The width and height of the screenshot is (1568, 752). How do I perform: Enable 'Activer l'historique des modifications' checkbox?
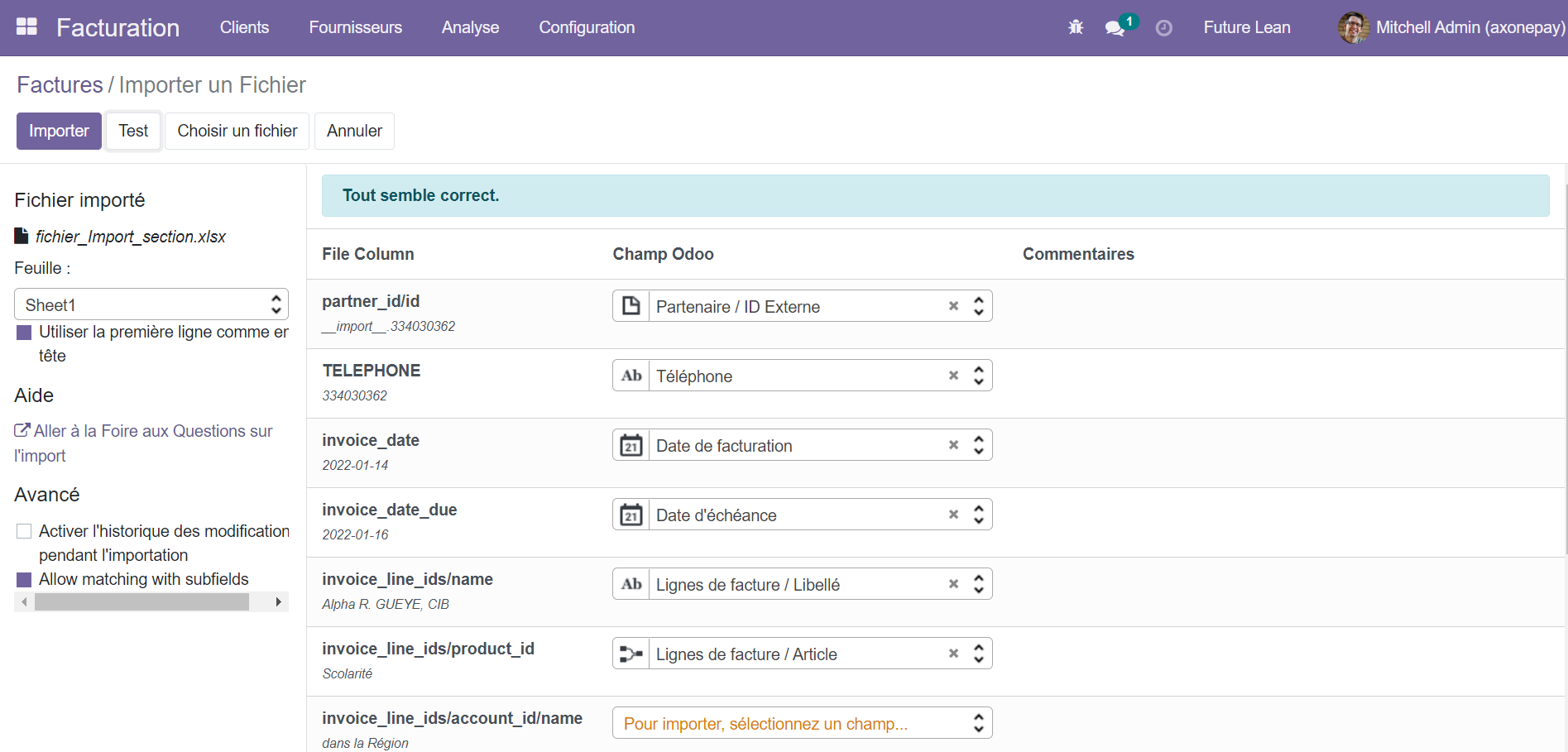point(24,531)
